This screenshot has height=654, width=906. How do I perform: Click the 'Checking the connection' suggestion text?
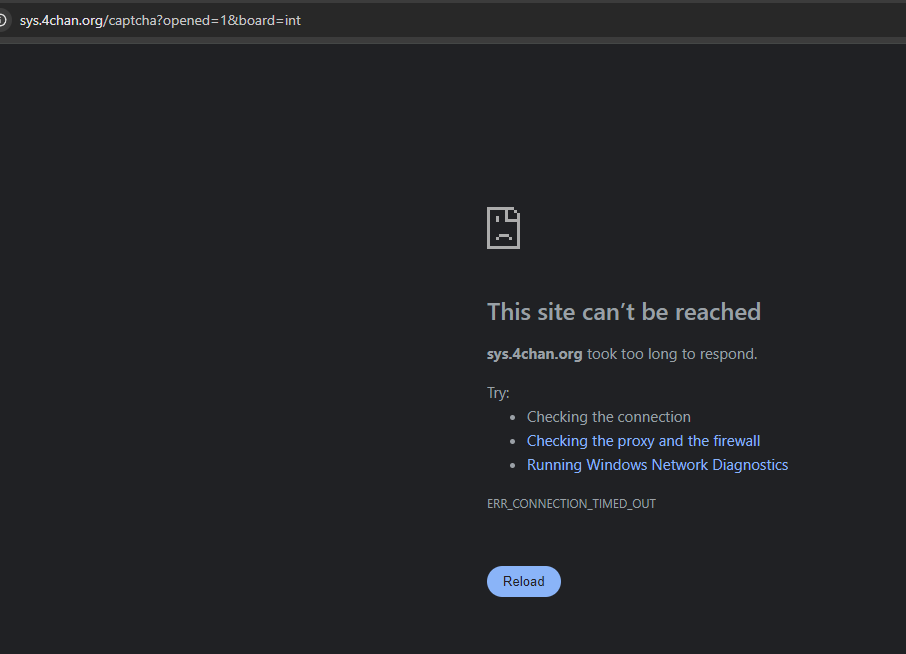pos(608,417)
